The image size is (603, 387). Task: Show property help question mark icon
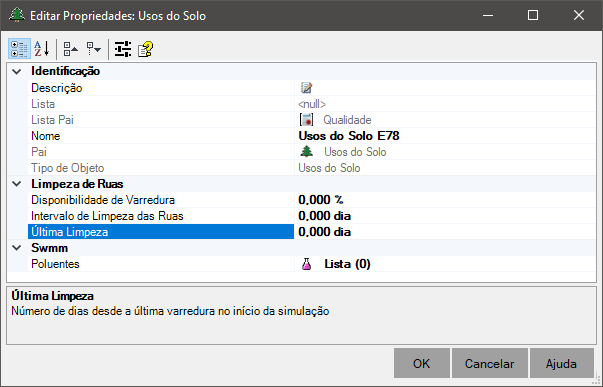(x=146, y=49)
